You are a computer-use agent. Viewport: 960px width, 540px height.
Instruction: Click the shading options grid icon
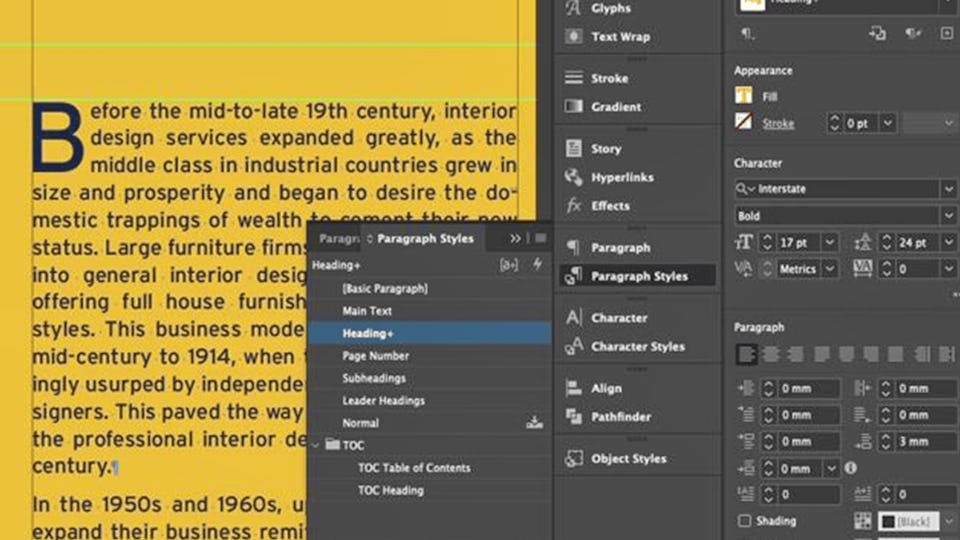tap(863, 521)
